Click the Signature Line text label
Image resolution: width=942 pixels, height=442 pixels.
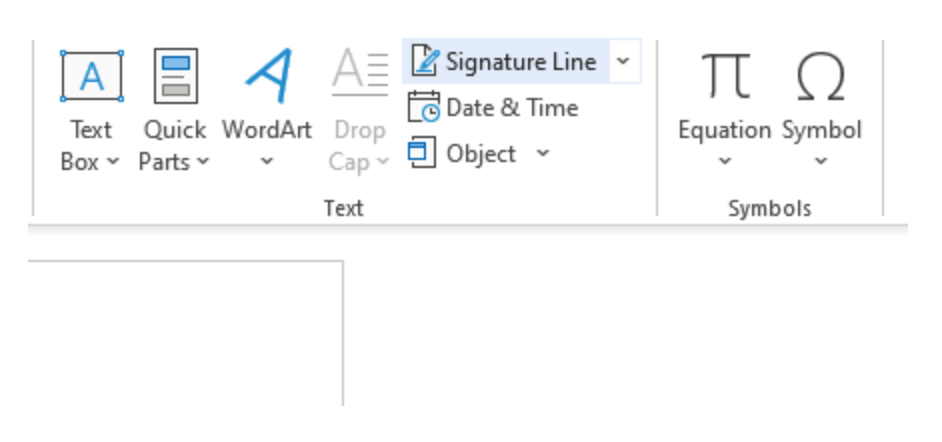pyautogui.click(x=521, y=61)
